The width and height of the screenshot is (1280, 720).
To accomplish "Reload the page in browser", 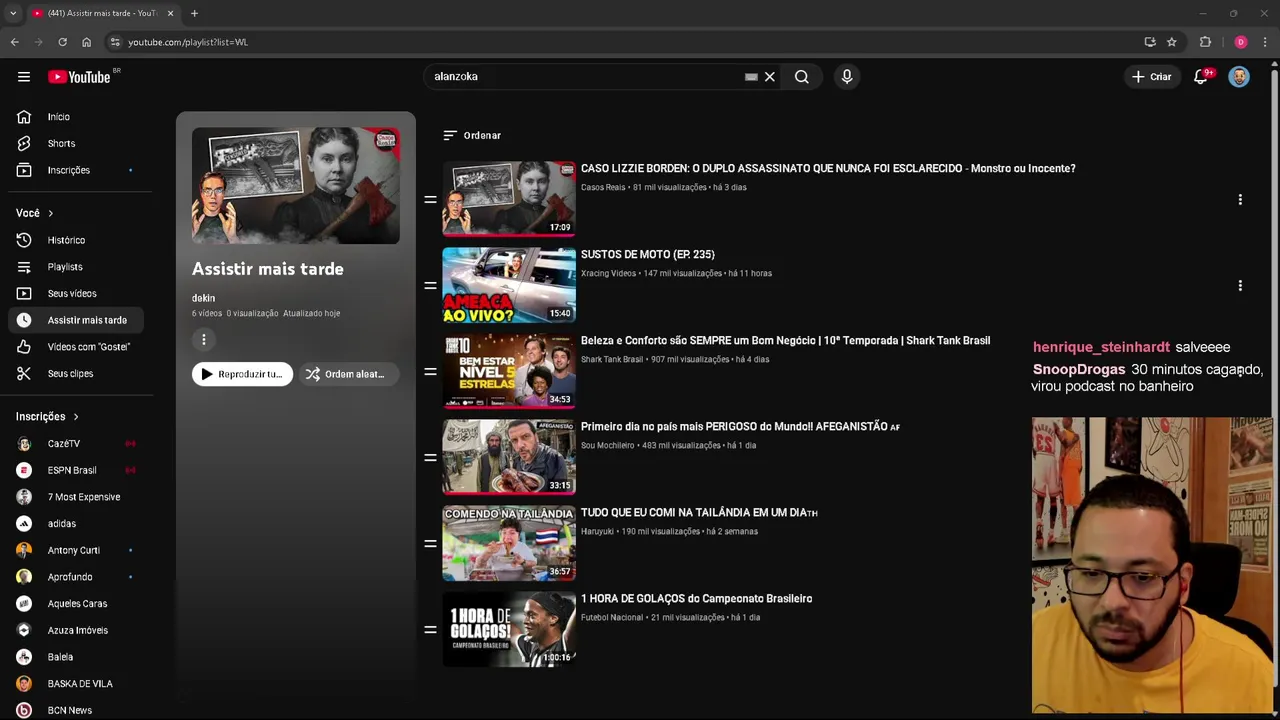I will click(x=62, y=42).
